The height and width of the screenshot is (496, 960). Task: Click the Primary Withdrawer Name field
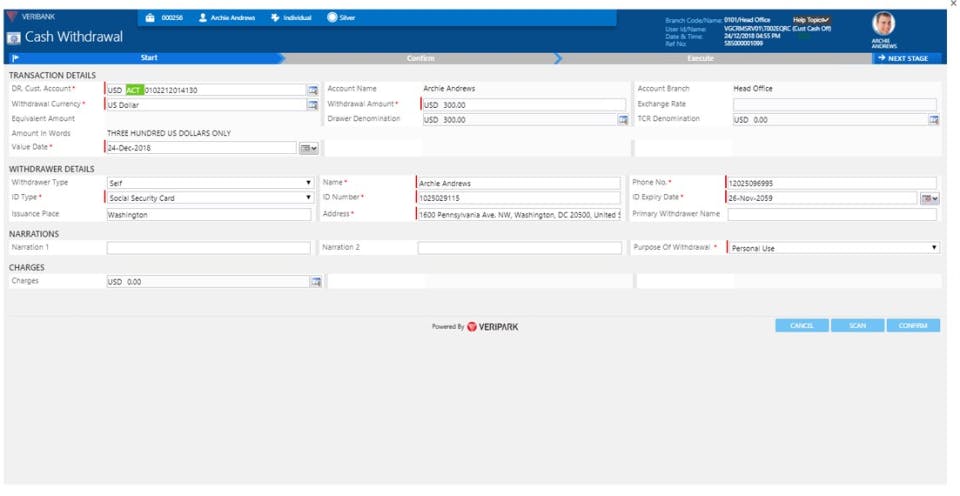832,214
